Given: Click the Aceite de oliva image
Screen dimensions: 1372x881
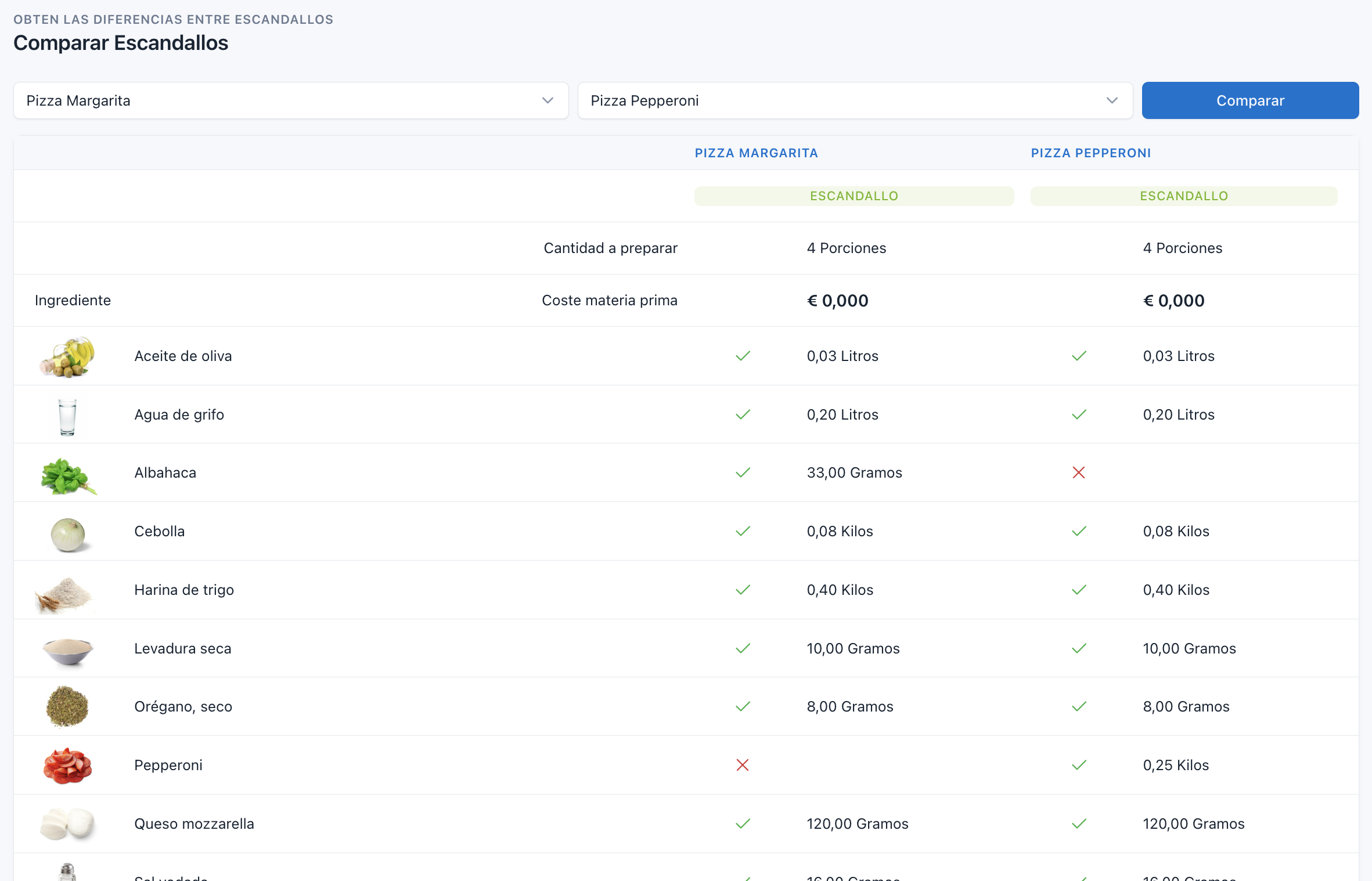Looking at the screenshot, I should [67, 356].
